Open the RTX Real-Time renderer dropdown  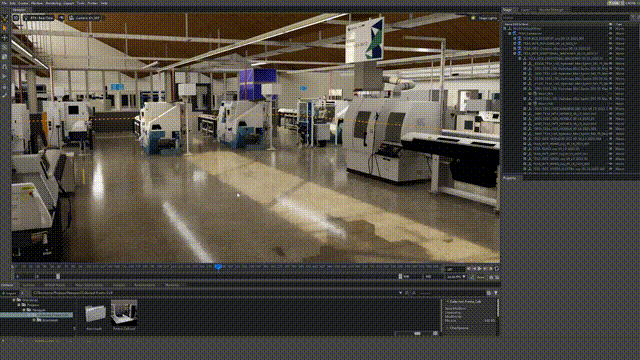(39, 18)
